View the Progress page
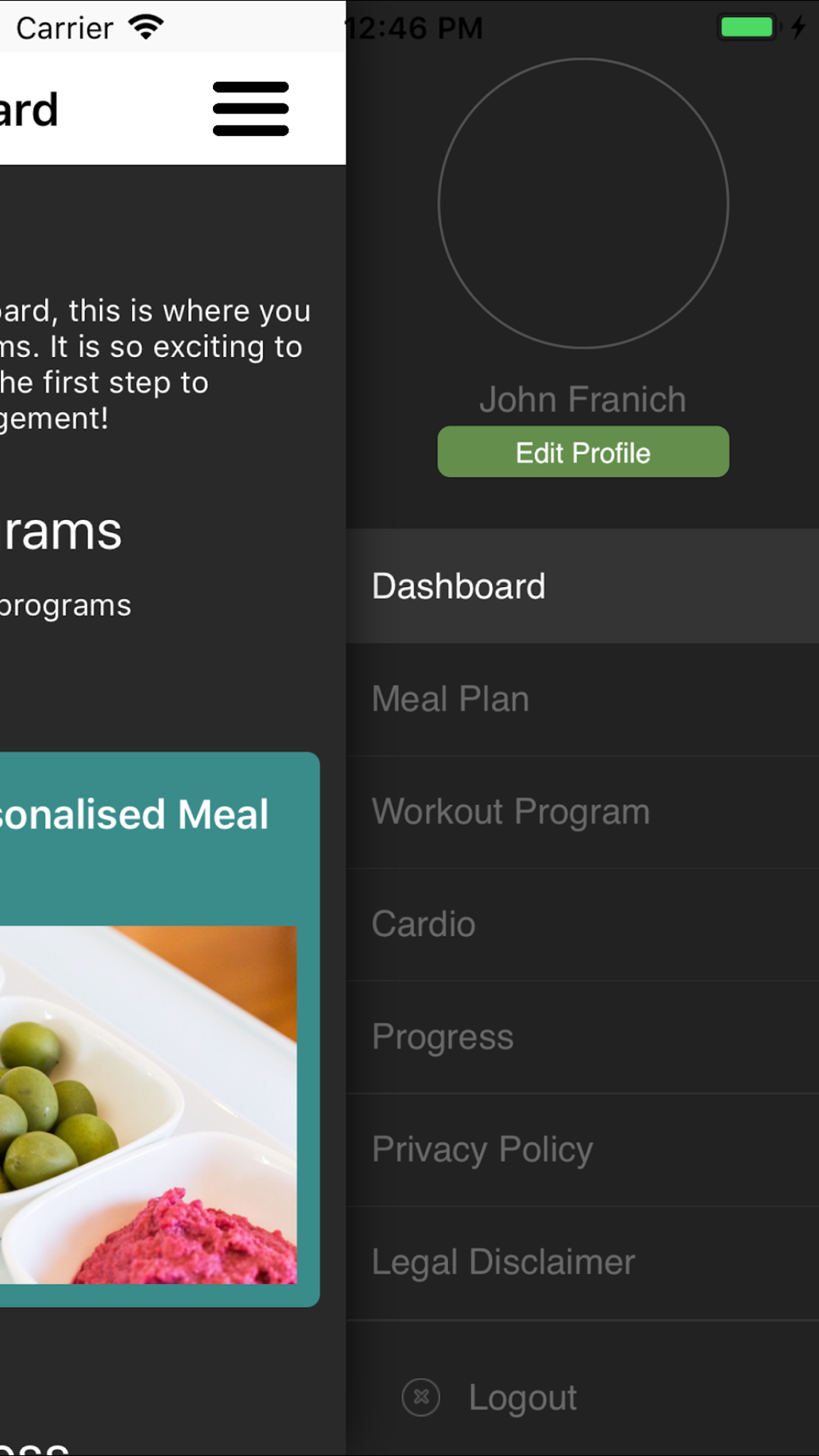Viewport: 819px width, 1456px height. click(x=582, y=1038)
